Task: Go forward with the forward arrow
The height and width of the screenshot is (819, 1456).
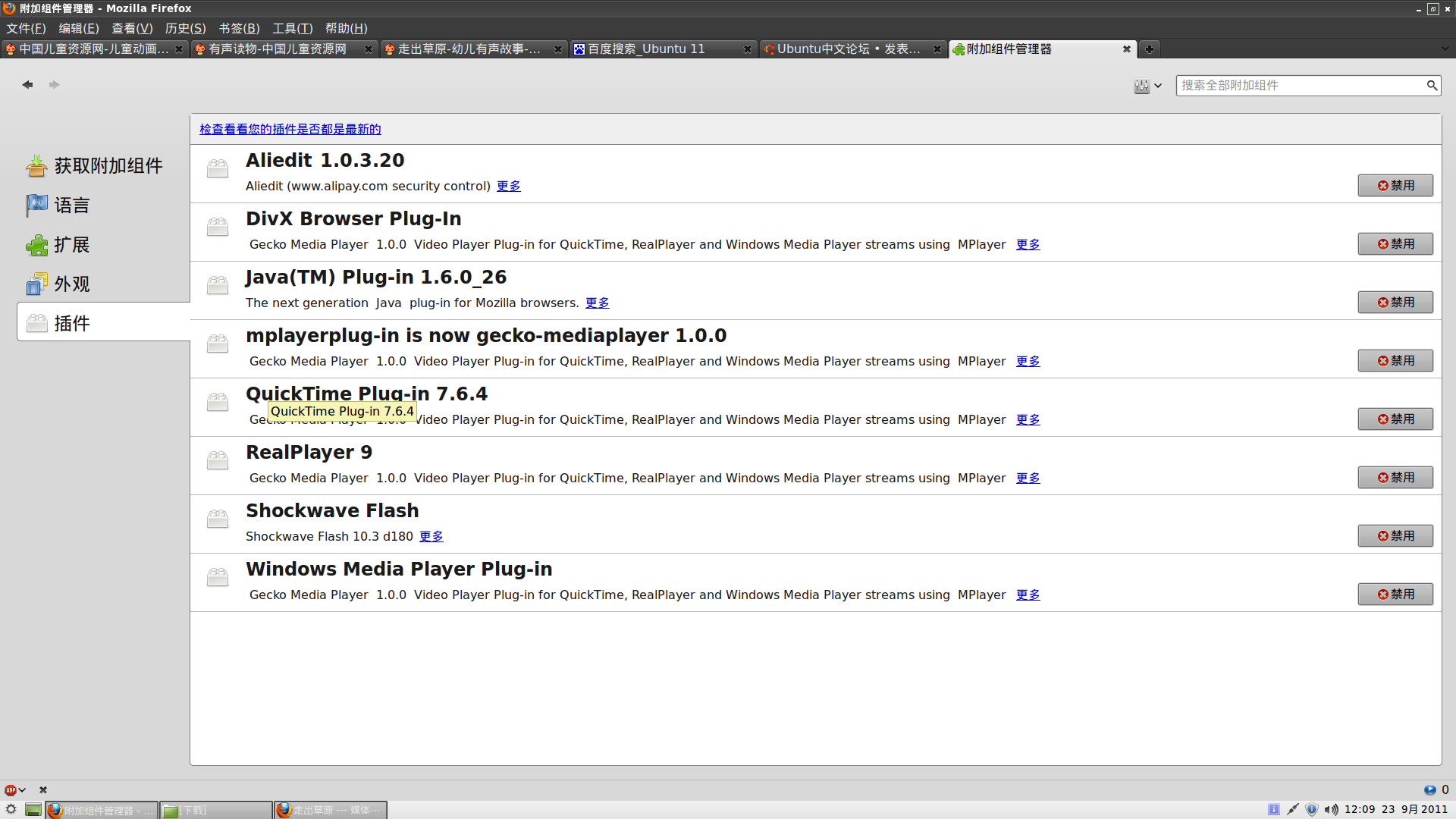Action: point(54,84)
